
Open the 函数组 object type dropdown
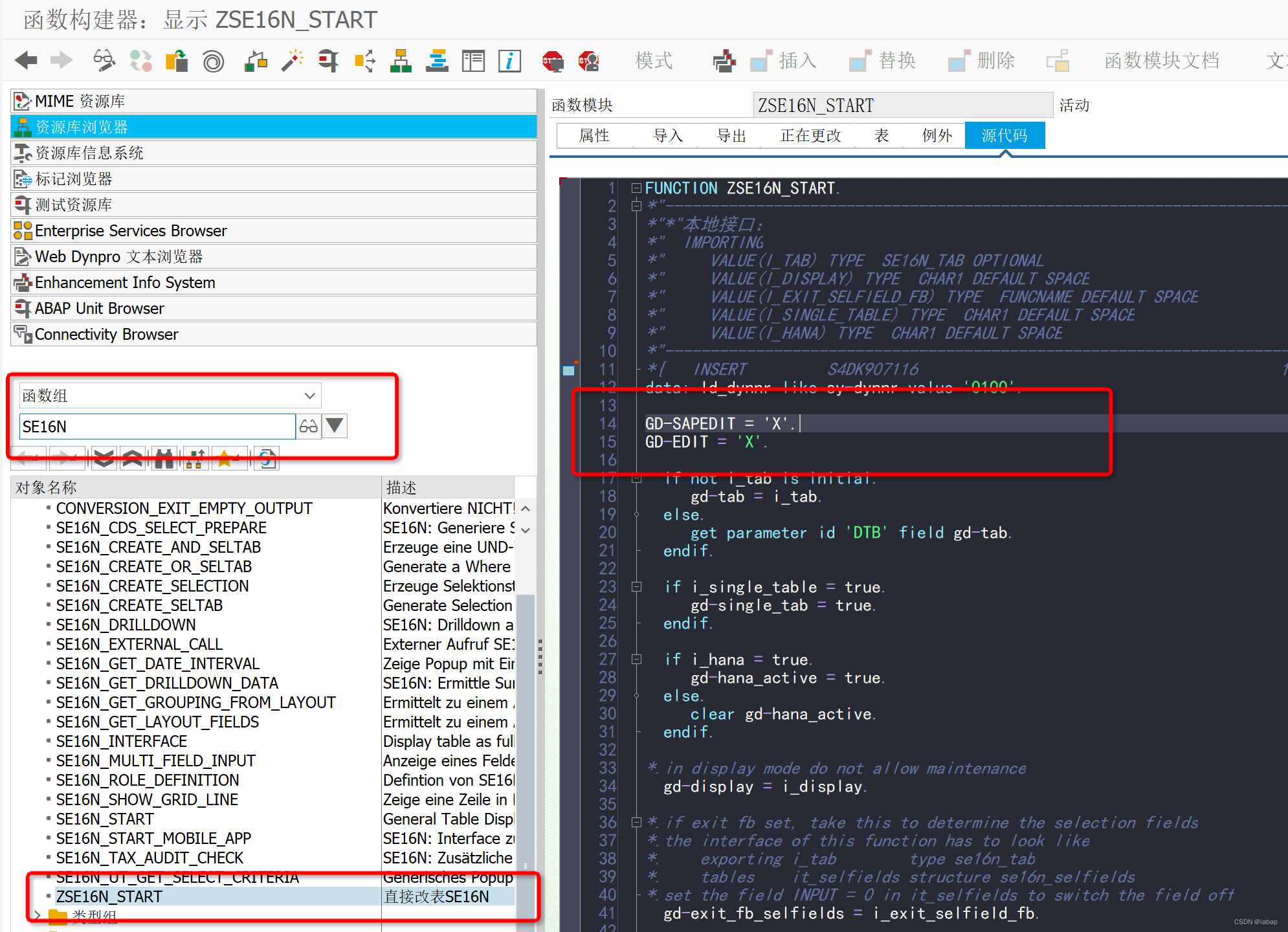[x=309, y=395]
